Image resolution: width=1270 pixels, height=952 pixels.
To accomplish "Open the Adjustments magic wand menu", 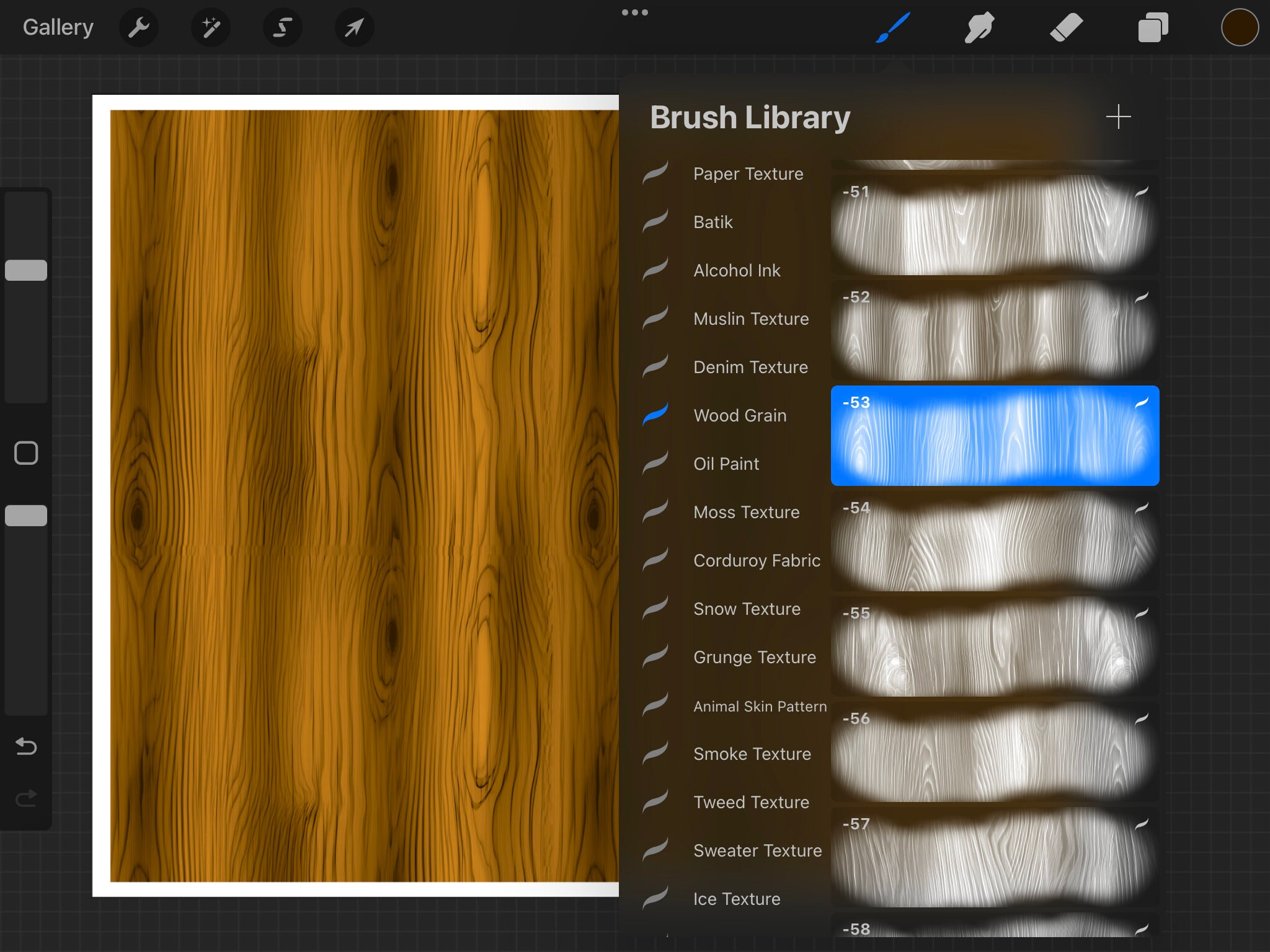I will [211, 27].
